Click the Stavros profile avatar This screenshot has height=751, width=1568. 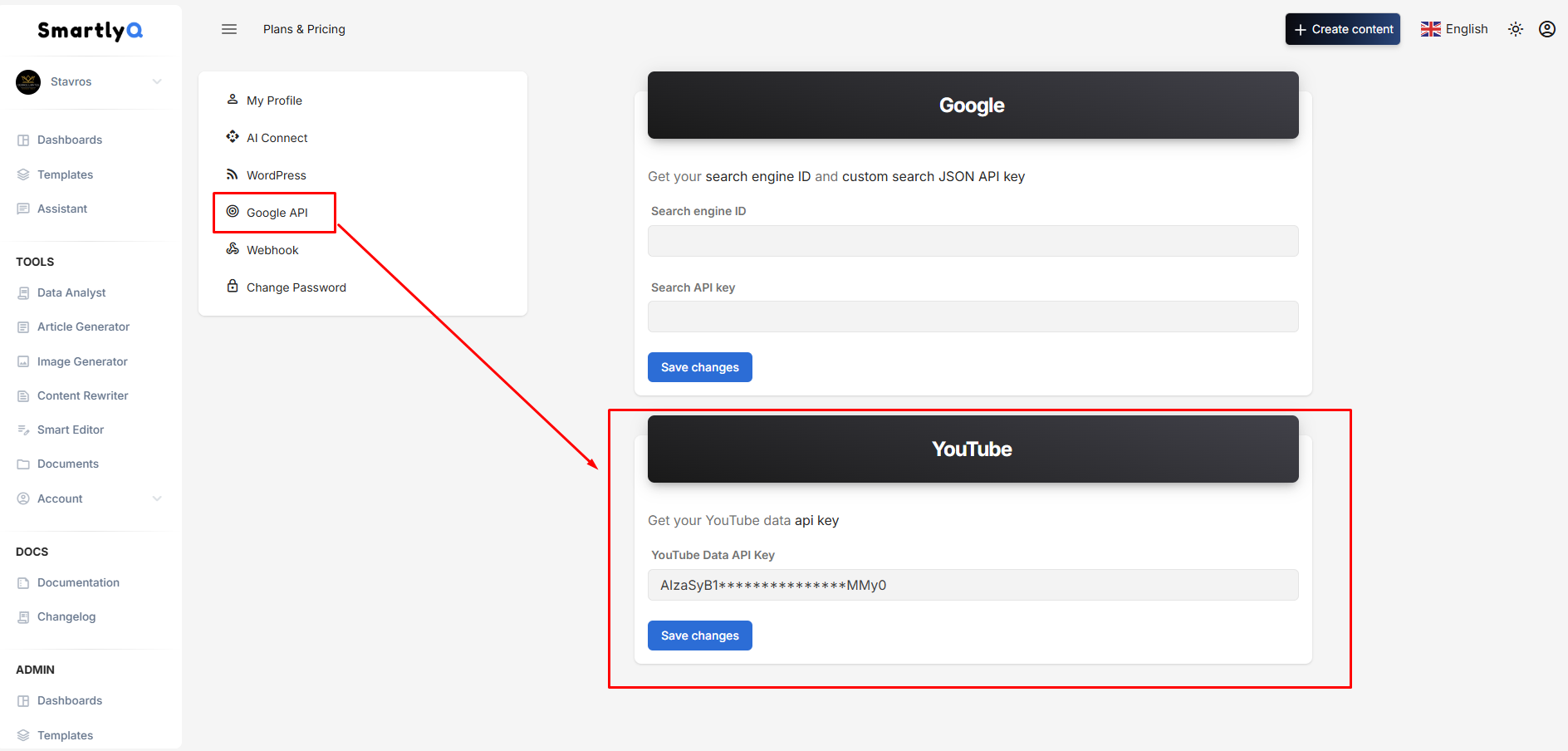(x=28, y=82)
